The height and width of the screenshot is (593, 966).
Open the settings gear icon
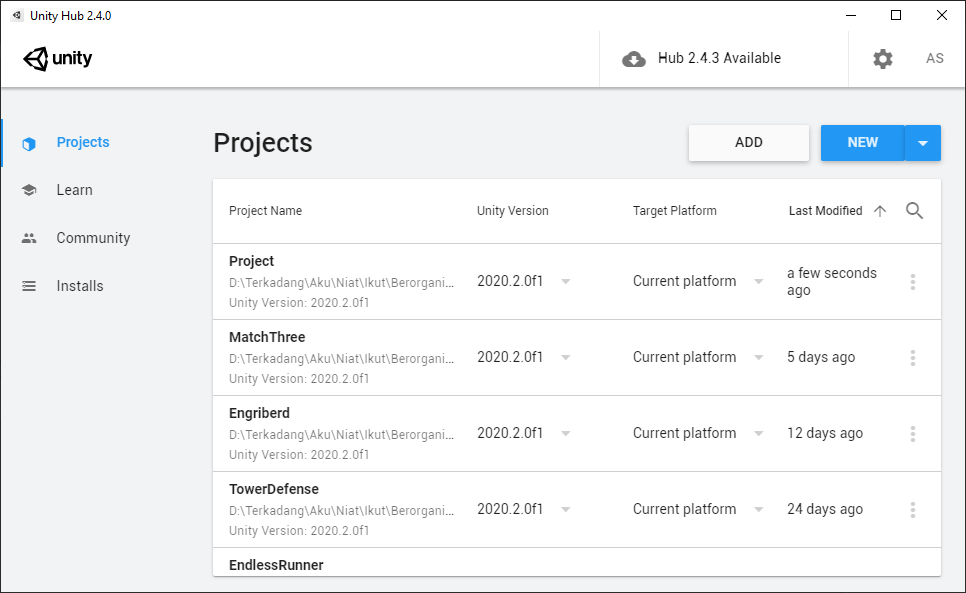(882, 59)
